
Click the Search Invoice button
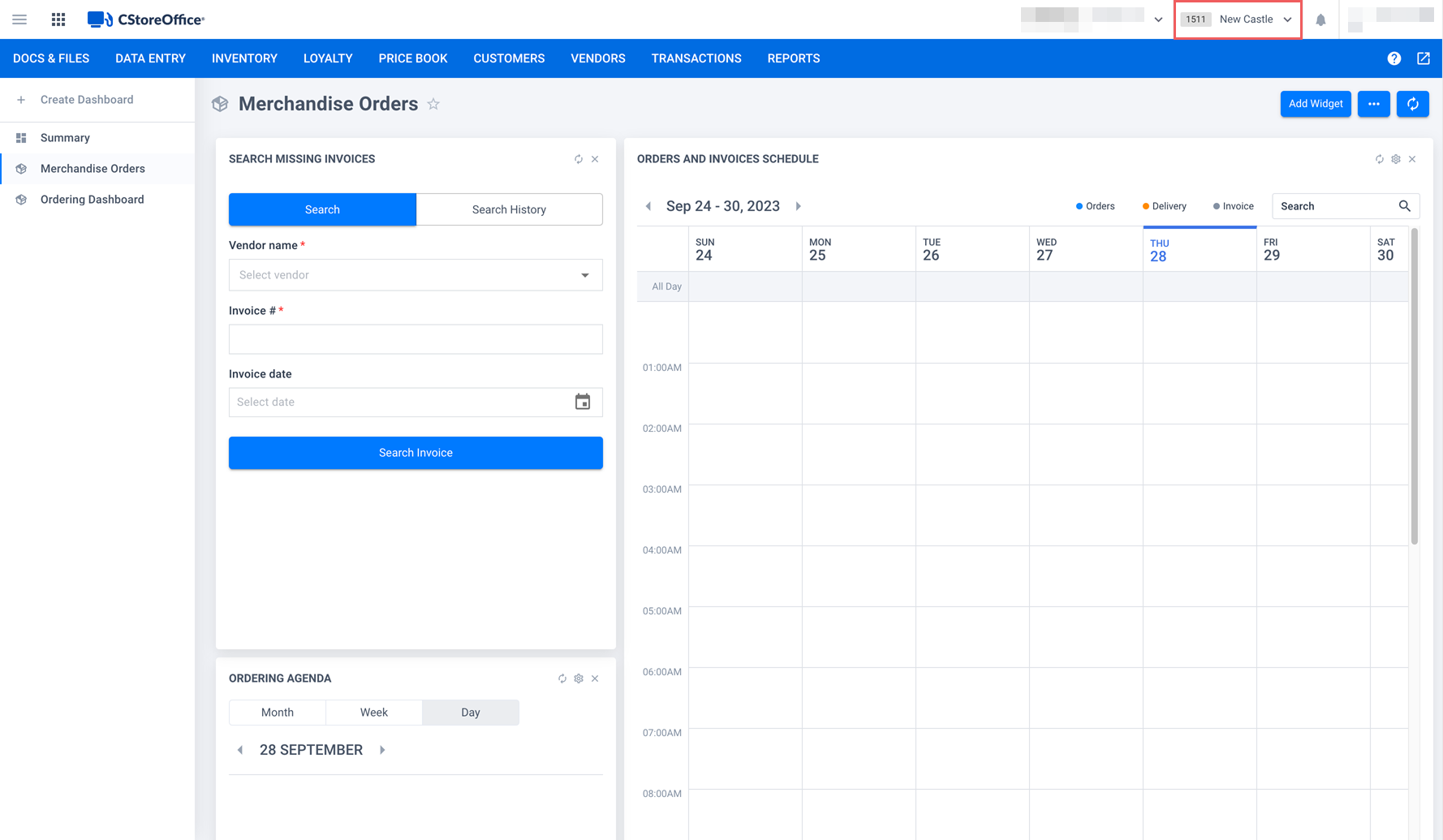[416, 453]
